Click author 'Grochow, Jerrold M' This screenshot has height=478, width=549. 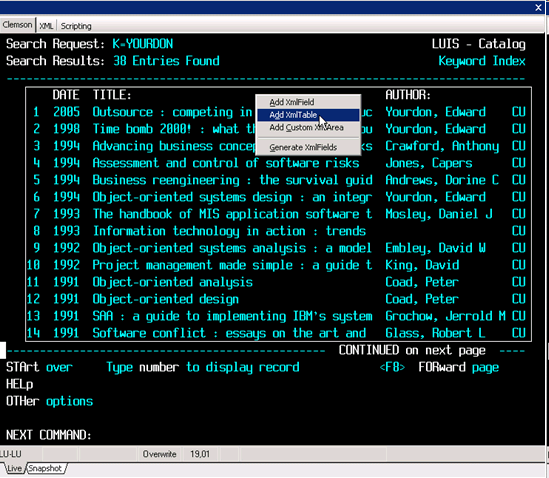tap(445, 316)
